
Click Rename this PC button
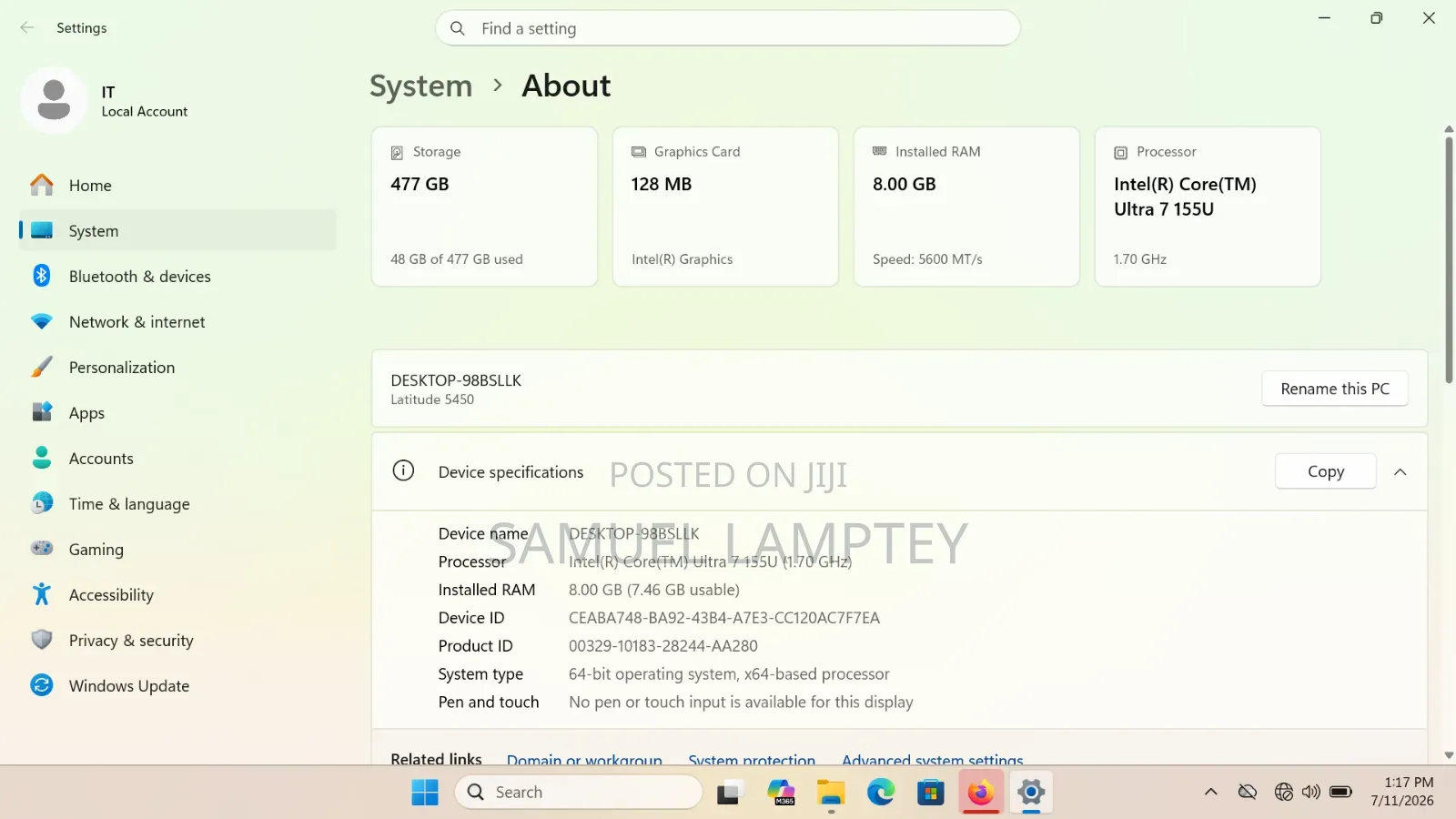point(1335,389)
